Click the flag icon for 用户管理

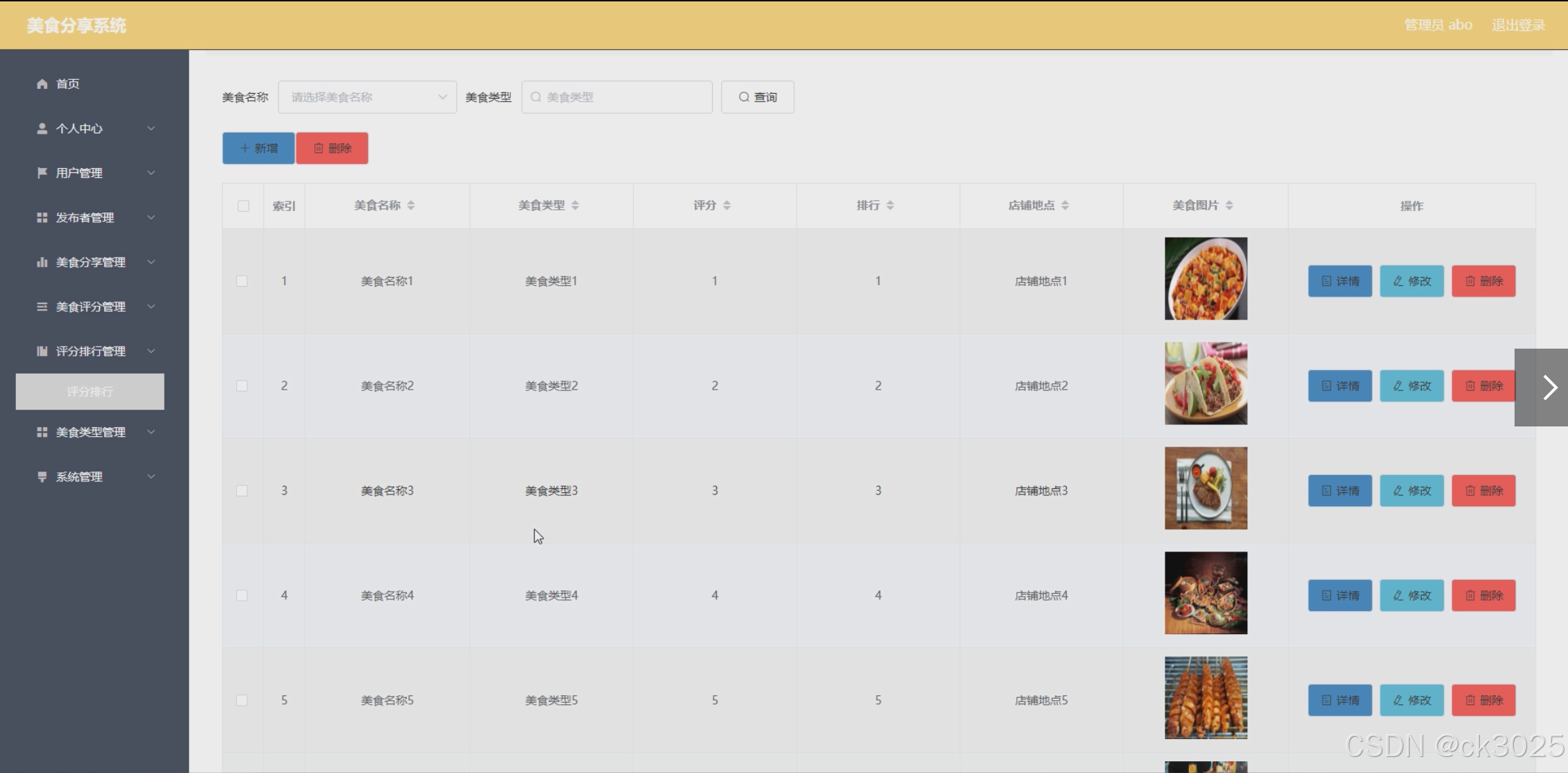(x=42, y=173)
